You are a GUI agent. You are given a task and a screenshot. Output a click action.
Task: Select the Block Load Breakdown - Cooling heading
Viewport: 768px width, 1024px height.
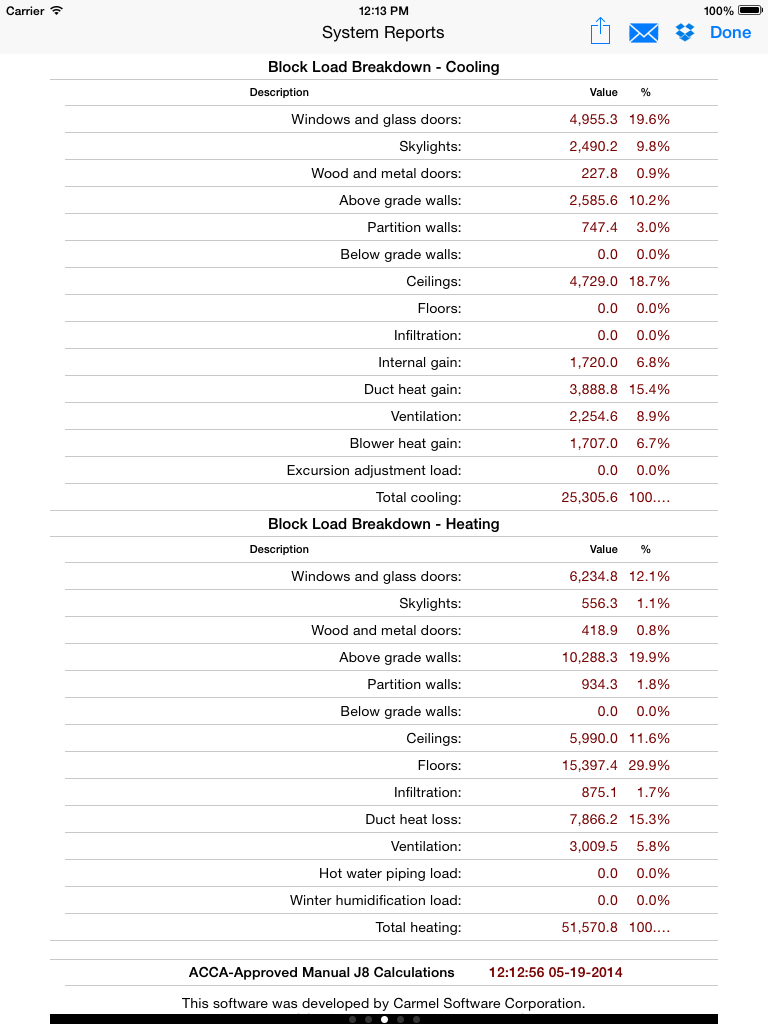(x=383, y=67)
